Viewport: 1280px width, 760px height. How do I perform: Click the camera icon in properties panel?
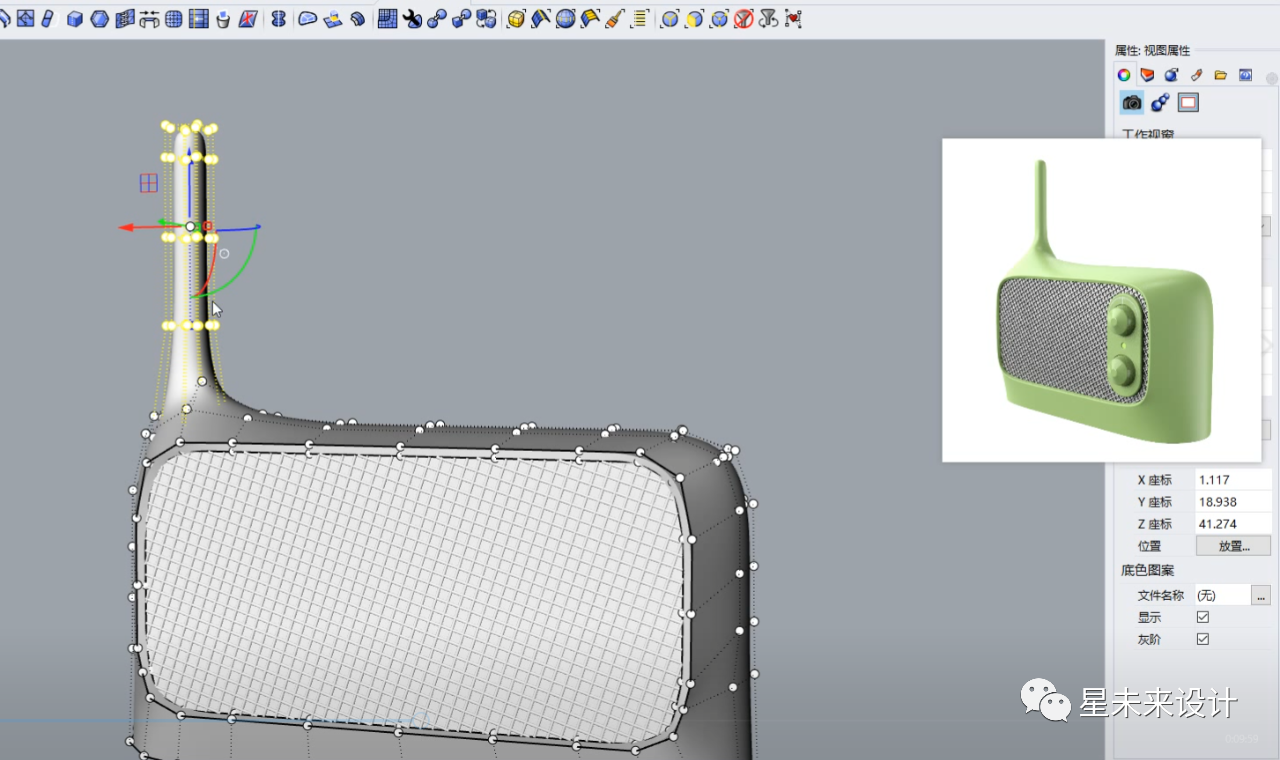coord(1132,102)
